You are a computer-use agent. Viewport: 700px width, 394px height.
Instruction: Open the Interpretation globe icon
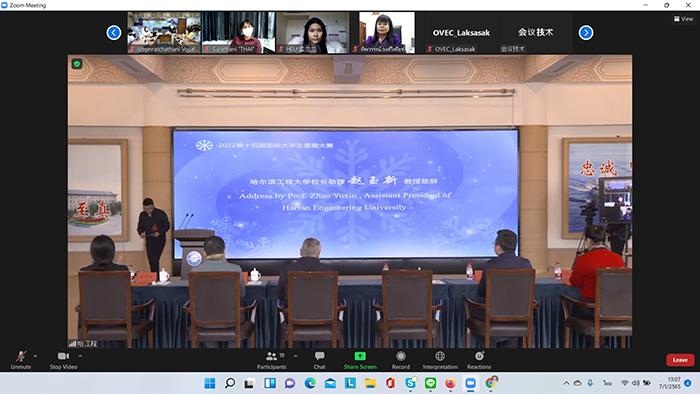[440, 356]
